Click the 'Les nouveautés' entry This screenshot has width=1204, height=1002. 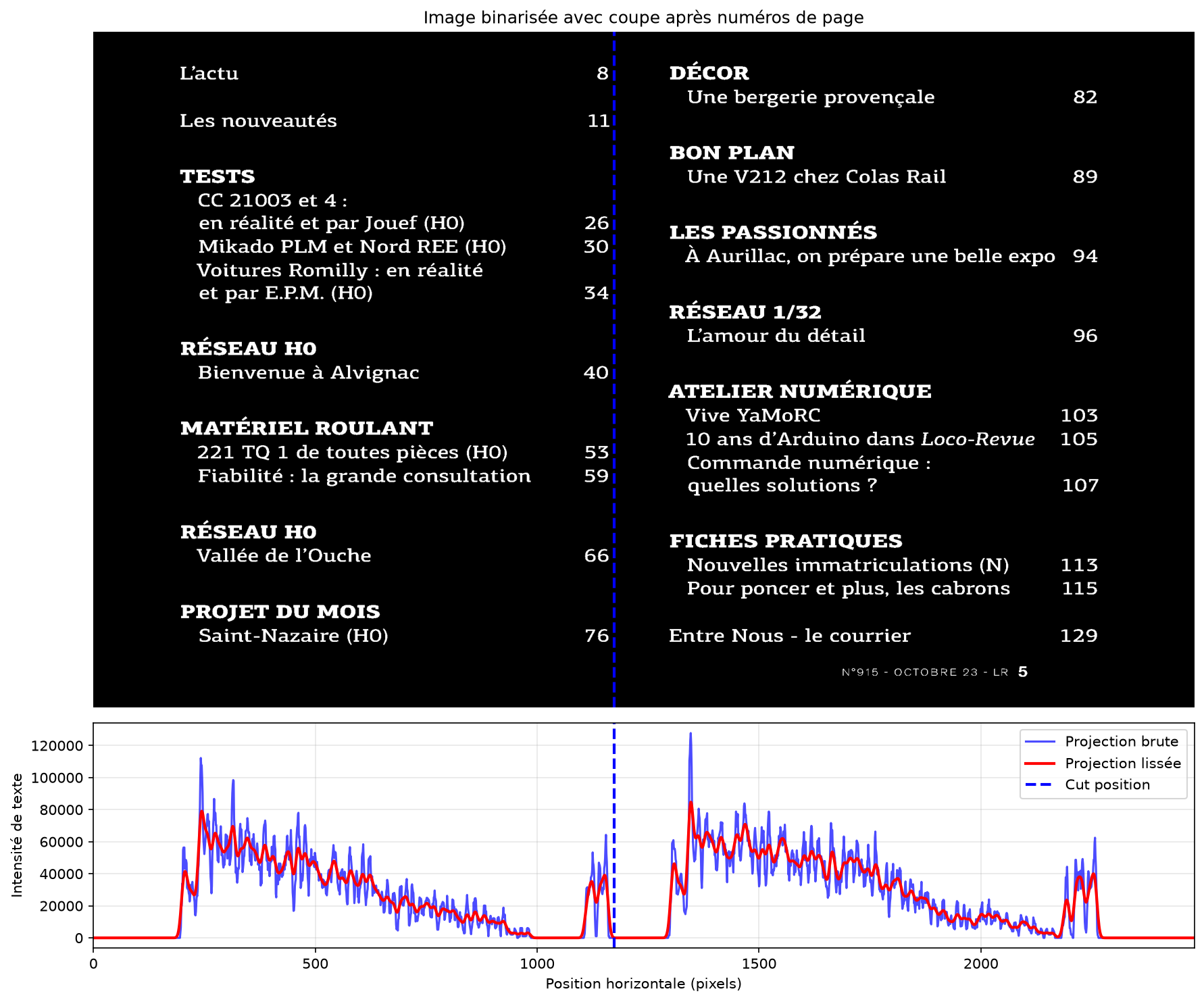click(258, 120)
